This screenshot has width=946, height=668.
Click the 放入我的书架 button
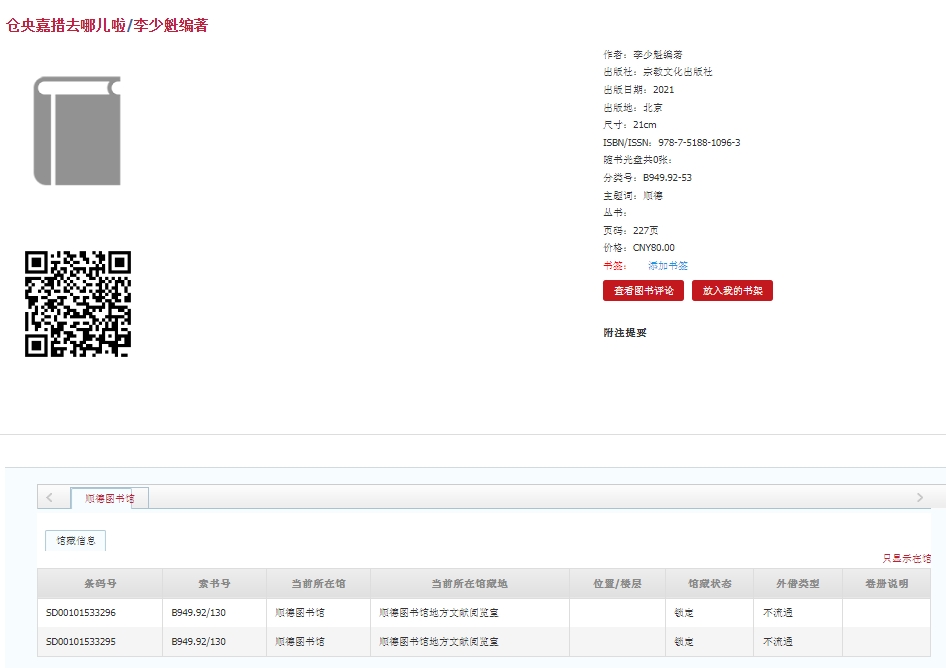click(x=732, y=290)
